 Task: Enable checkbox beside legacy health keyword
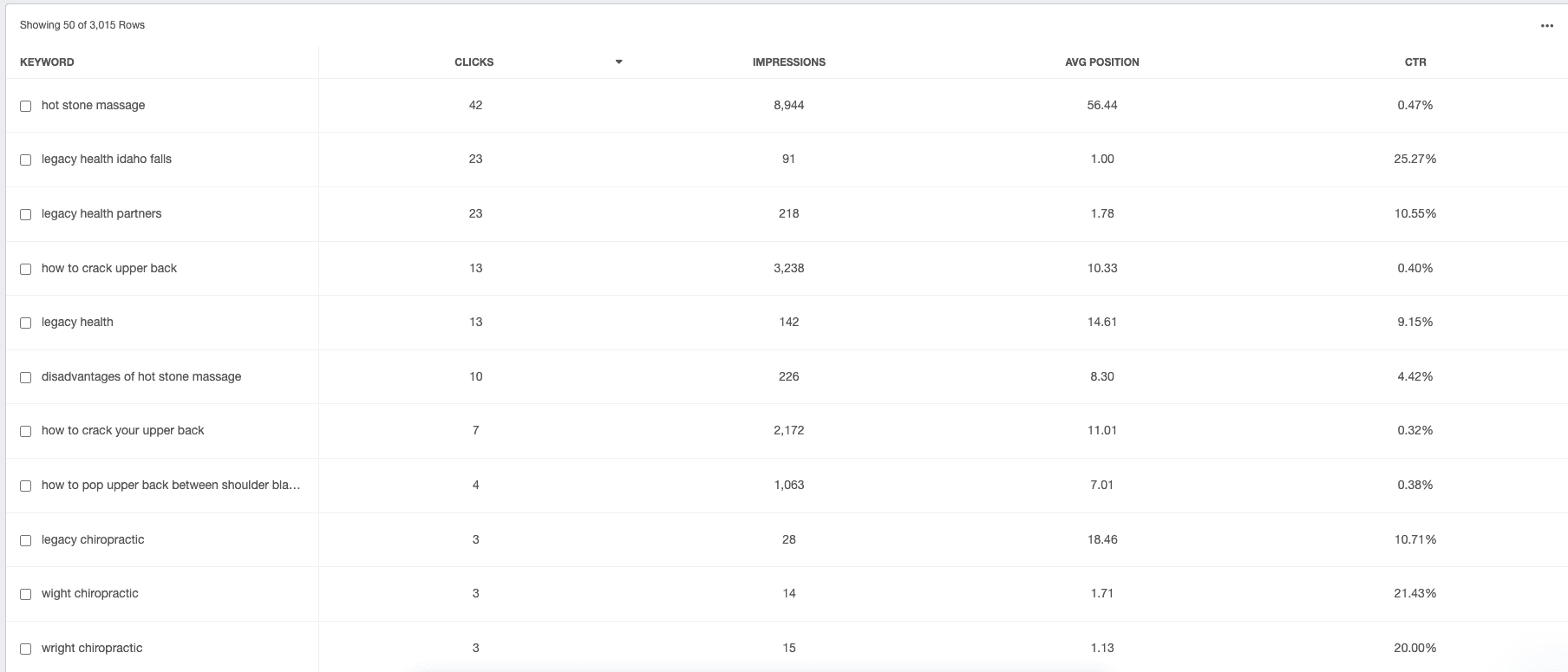[25, 323]
